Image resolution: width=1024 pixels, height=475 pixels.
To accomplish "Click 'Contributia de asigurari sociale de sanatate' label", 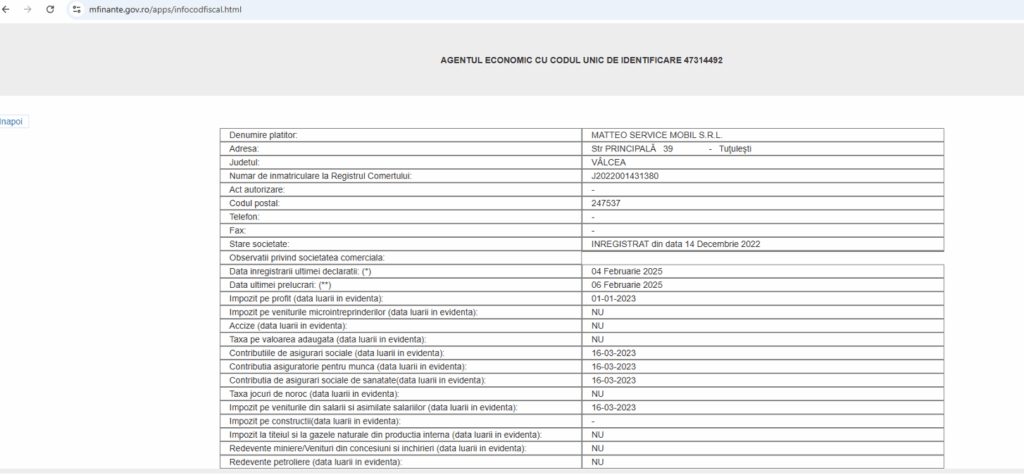I will point(357,380).
